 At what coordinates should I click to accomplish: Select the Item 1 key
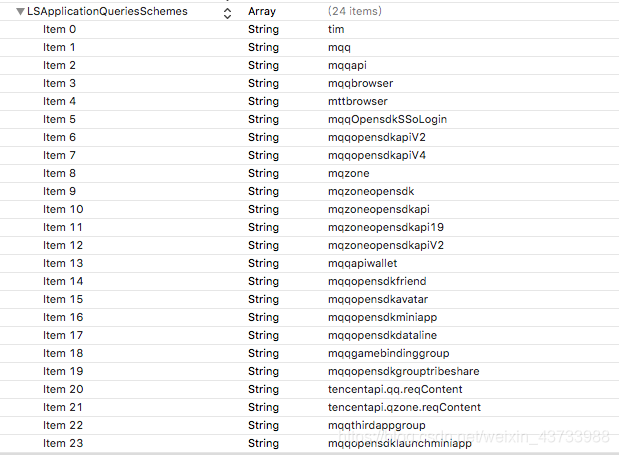click(59, 47)
